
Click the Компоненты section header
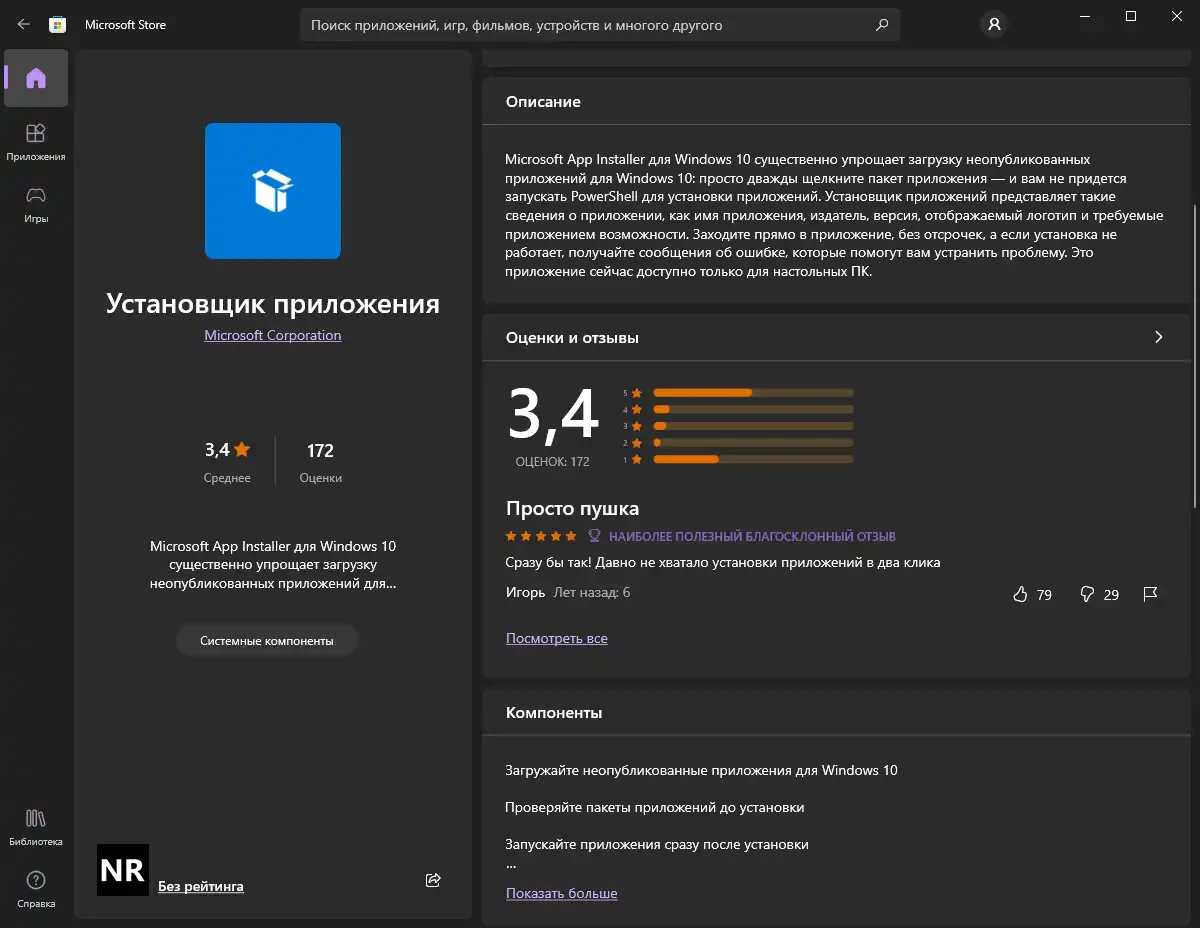(554, 713)
